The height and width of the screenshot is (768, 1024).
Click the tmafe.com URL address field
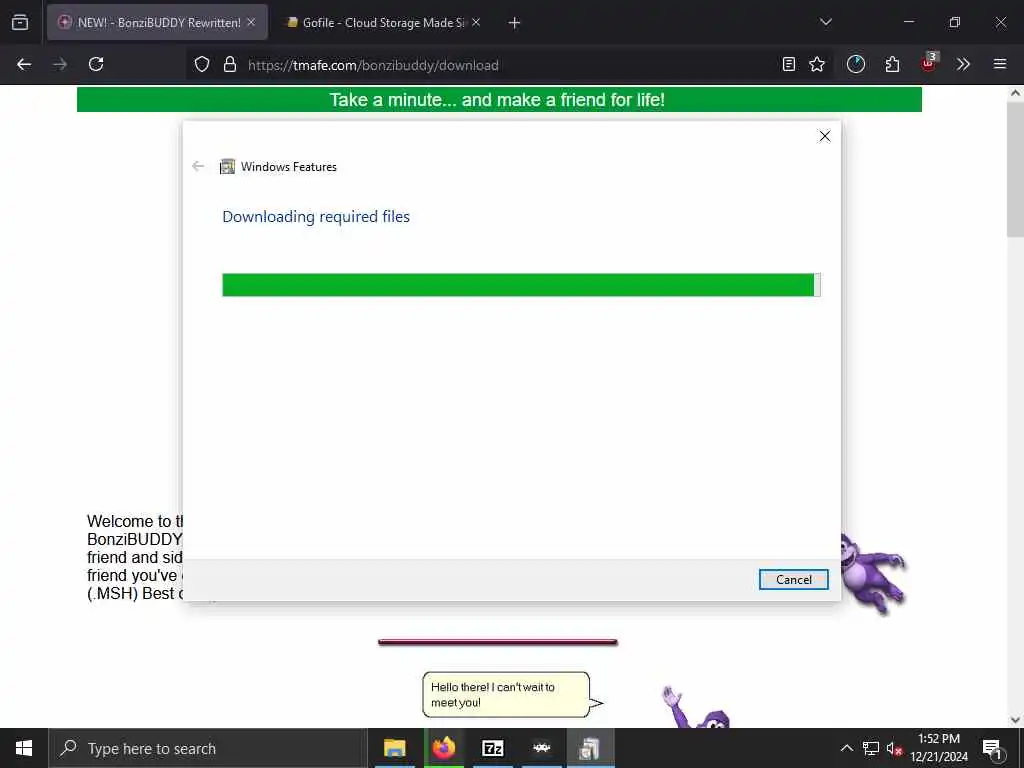(x=373, y=65)
